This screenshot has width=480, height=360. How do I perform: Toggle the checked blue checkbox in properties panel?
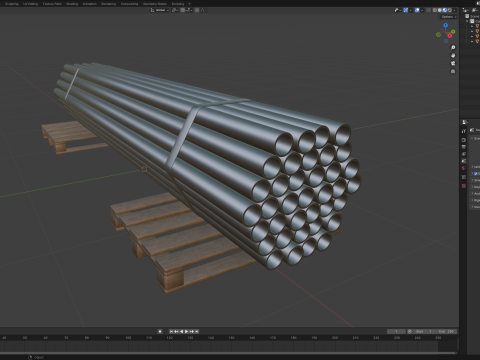tap(476, 174)
